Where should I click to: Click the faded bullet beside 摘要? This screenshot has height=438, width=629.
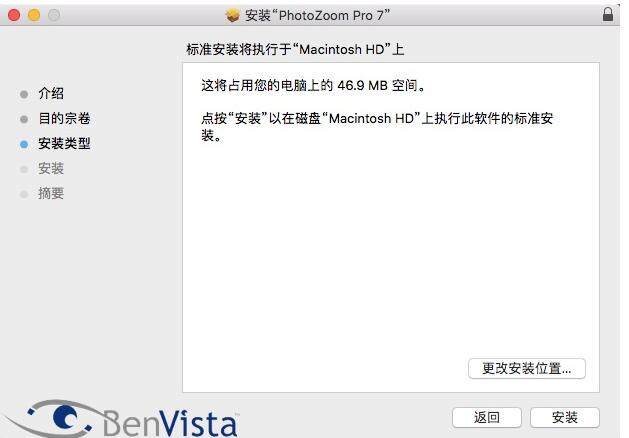click(24, 194)
